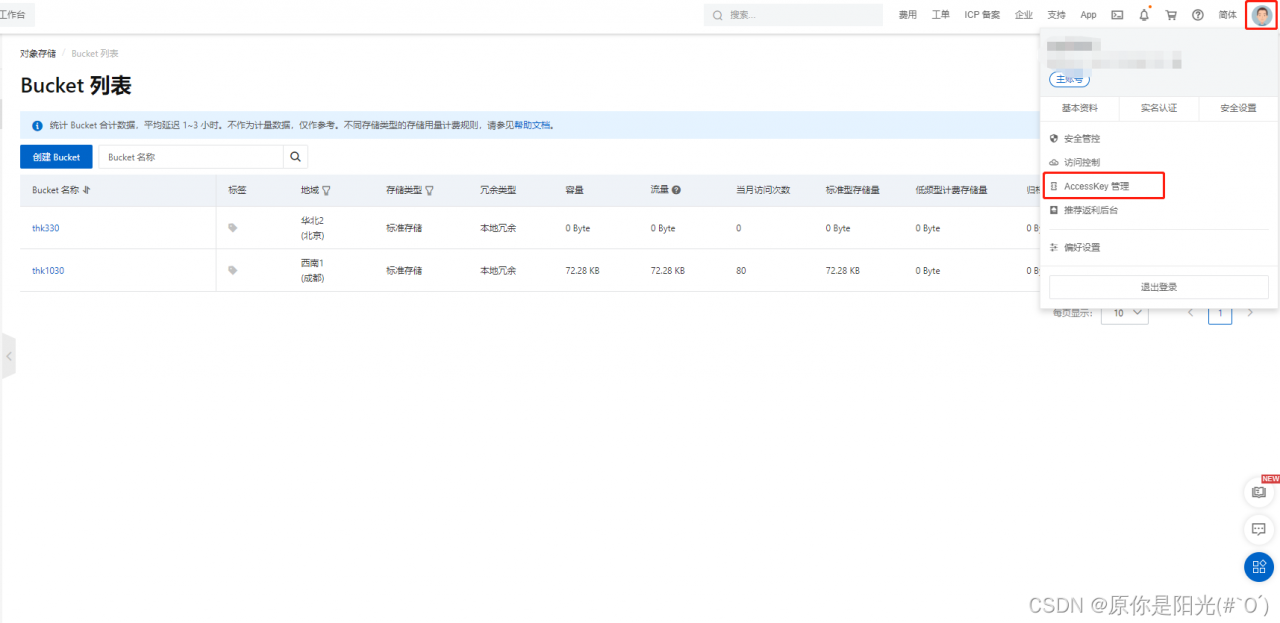The image size is (1280, 623).
Task: Open the thk1030 bucket link
Action: click(47, 270)
